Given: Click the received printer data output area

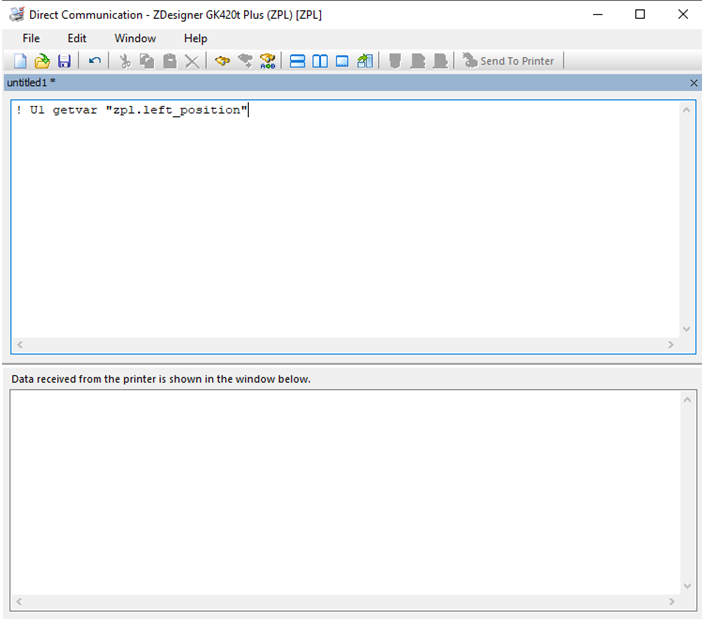Looking at the screenshot, I should [340, 490].
